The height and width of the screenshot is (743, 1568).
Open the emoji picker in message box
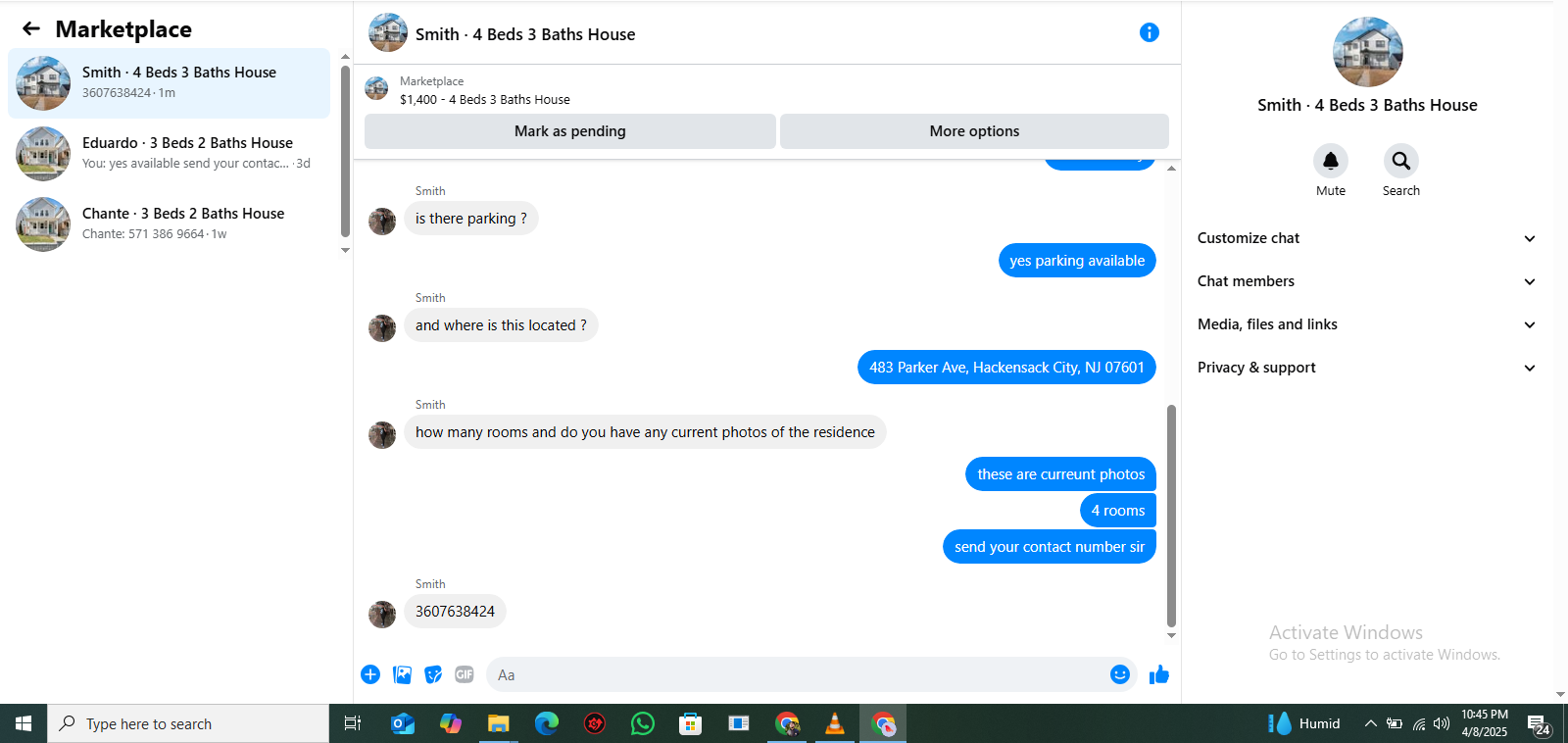point(1120,674)
